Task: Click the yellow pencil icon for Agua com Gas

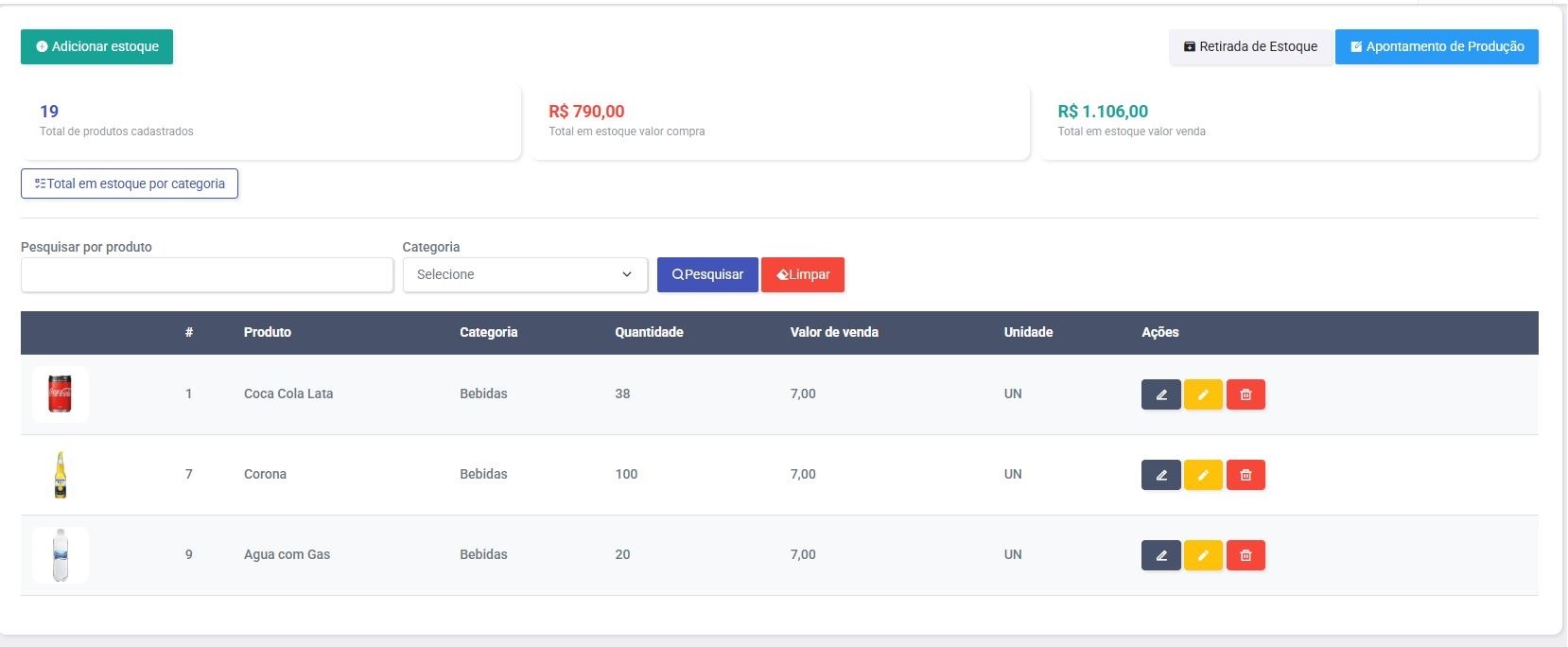Action: (x=1203, y=555)
